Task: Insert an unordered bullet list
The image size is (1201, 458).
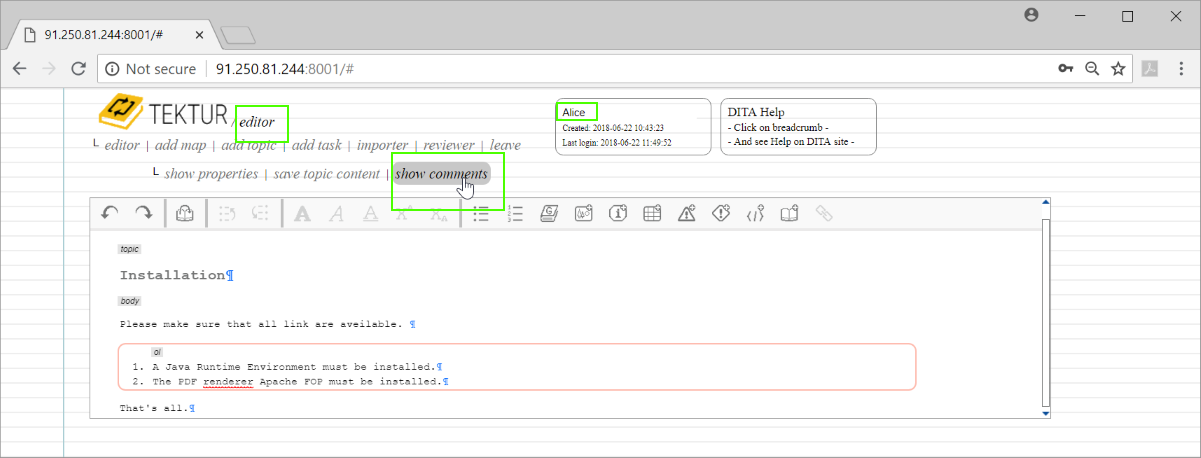Action: tap(481, 213)
